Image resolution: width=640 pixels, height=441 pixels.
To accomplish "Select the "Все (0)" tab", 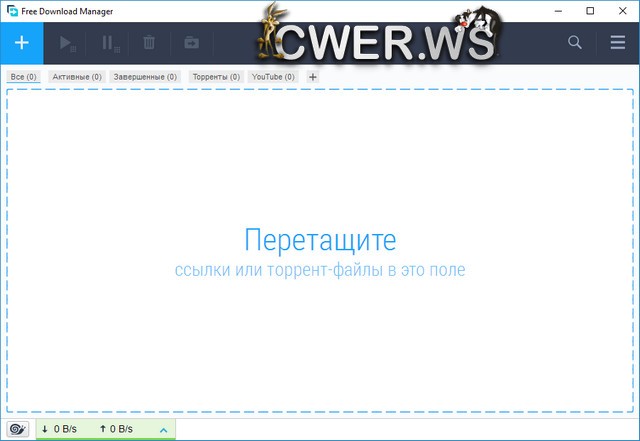I will coord(23,77).
